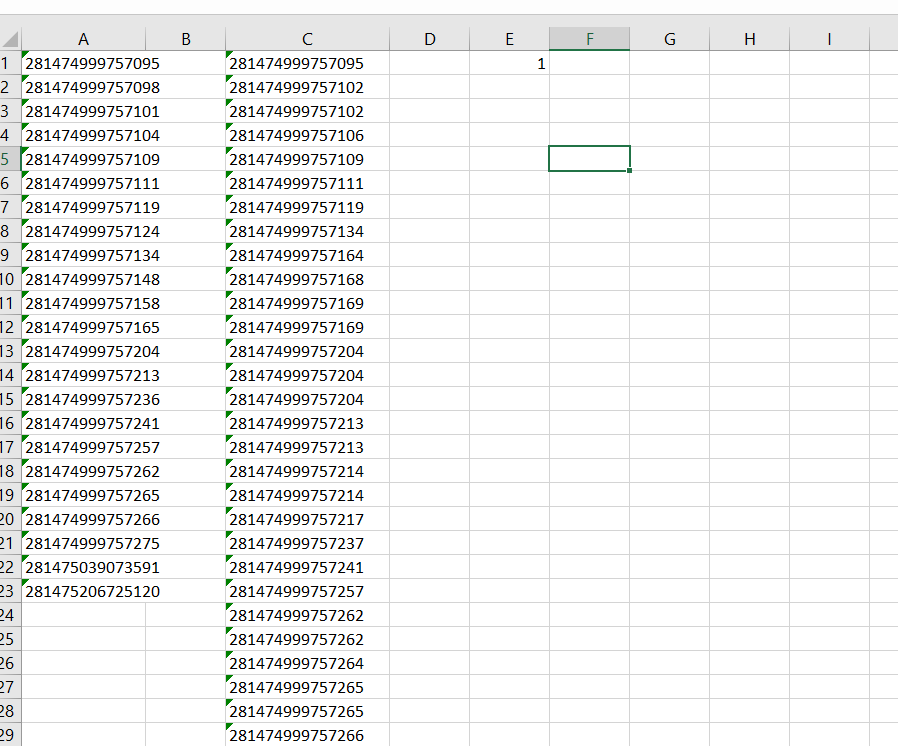Click cell C4 with 281474999757106
This screenshot has width=898, height=746.
pyautogui.click(x=308, y=135)
